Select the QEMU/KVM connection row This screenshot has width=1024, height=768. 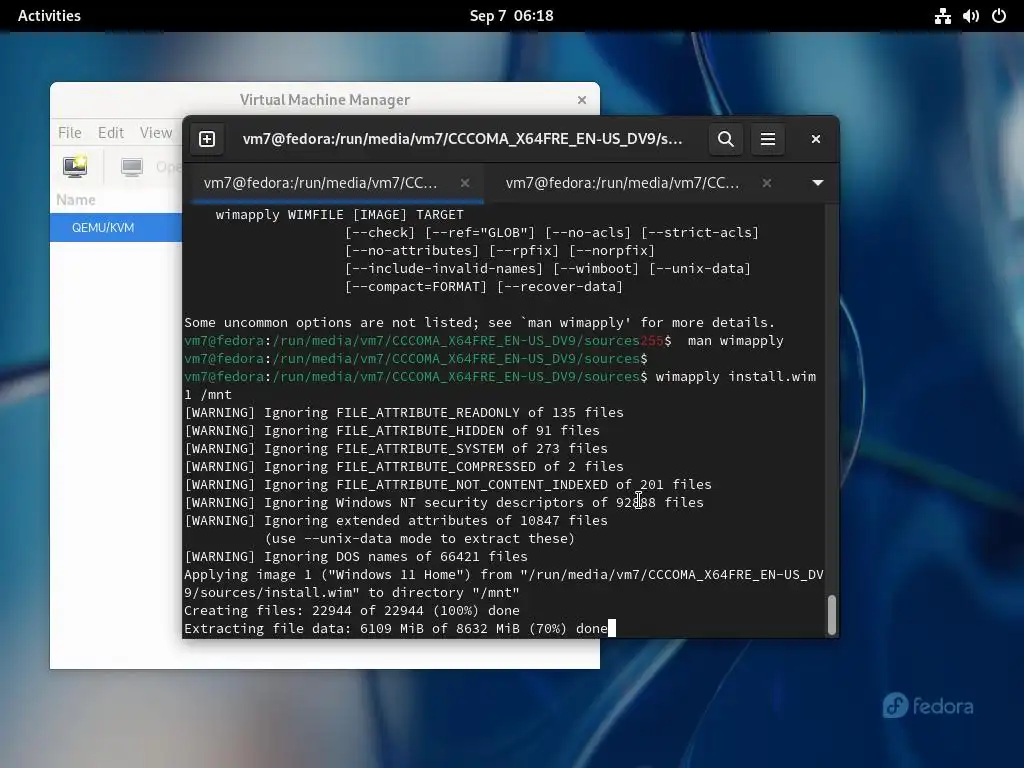pos(116,227)
